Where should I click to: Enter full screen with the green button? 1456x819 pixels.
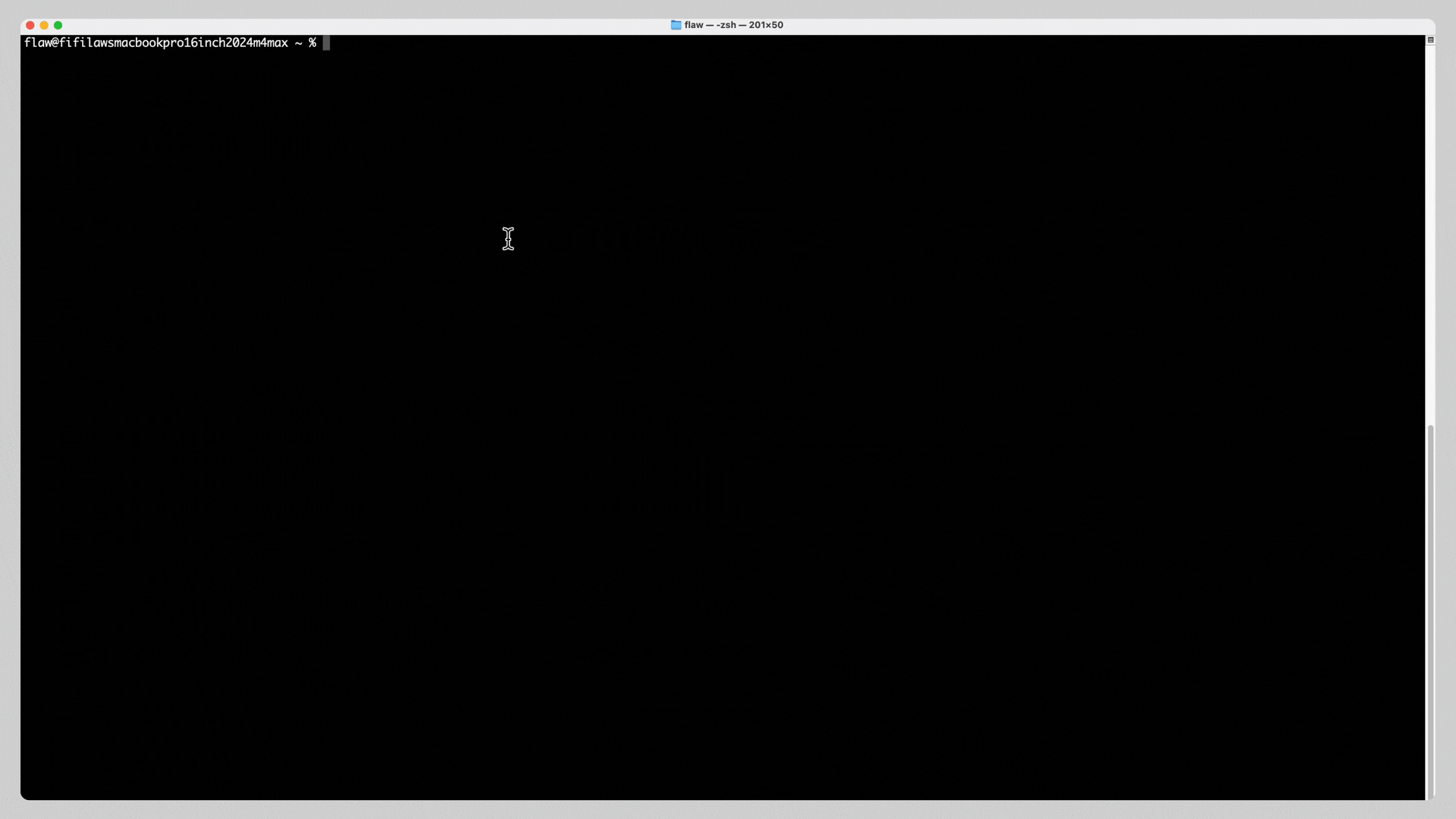point(58,25)
